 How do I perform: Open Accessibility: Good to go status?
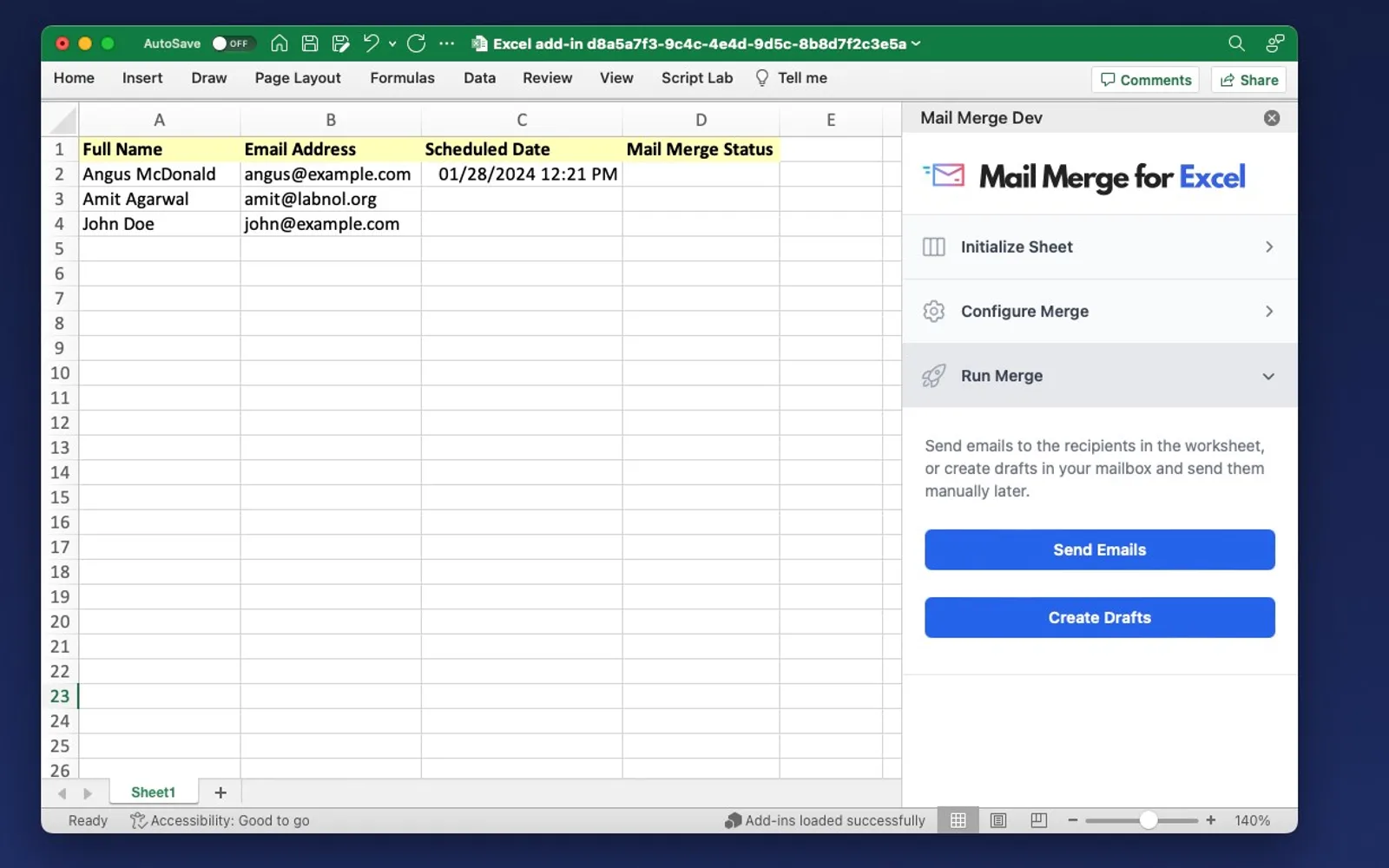tap(220, 820)
